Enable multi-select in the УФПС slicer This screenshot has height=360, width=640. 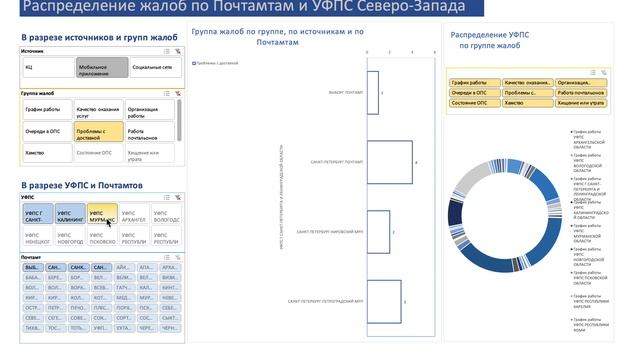coord(167,198)
